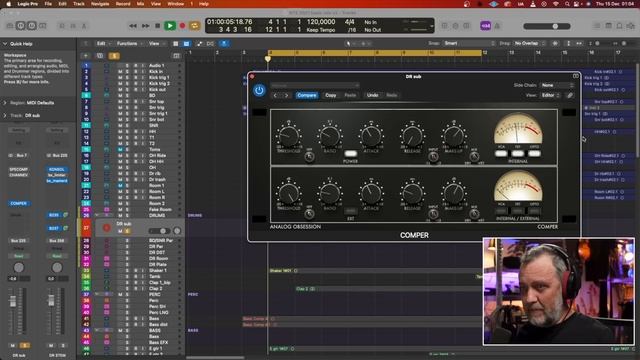Screen dimensions: 640x360
Task: Click the Wi-Fi icon in menu bar
Action: coord(556,4)
